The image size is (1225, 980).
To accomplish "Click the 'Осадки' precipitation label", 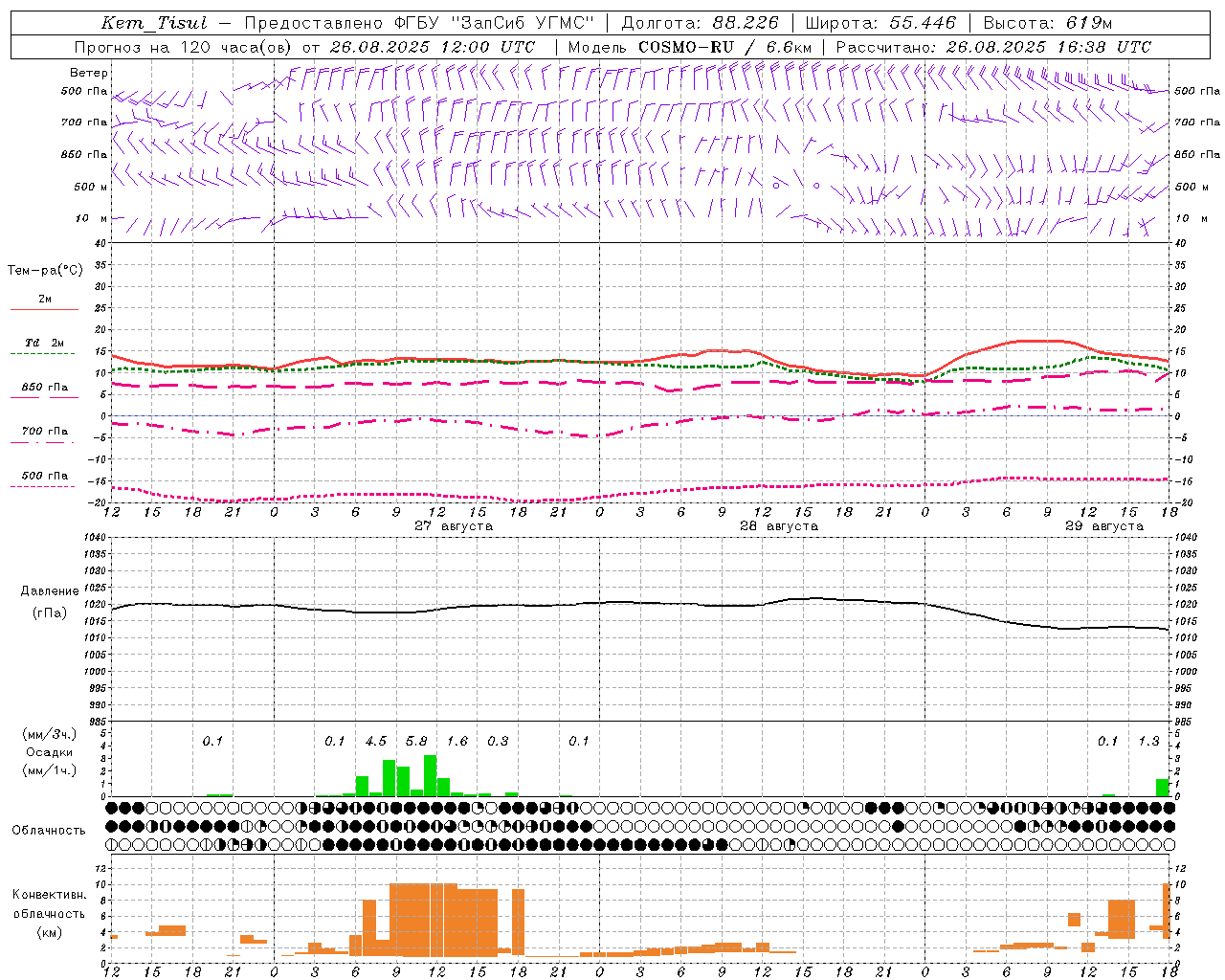I will coord(50,752).
